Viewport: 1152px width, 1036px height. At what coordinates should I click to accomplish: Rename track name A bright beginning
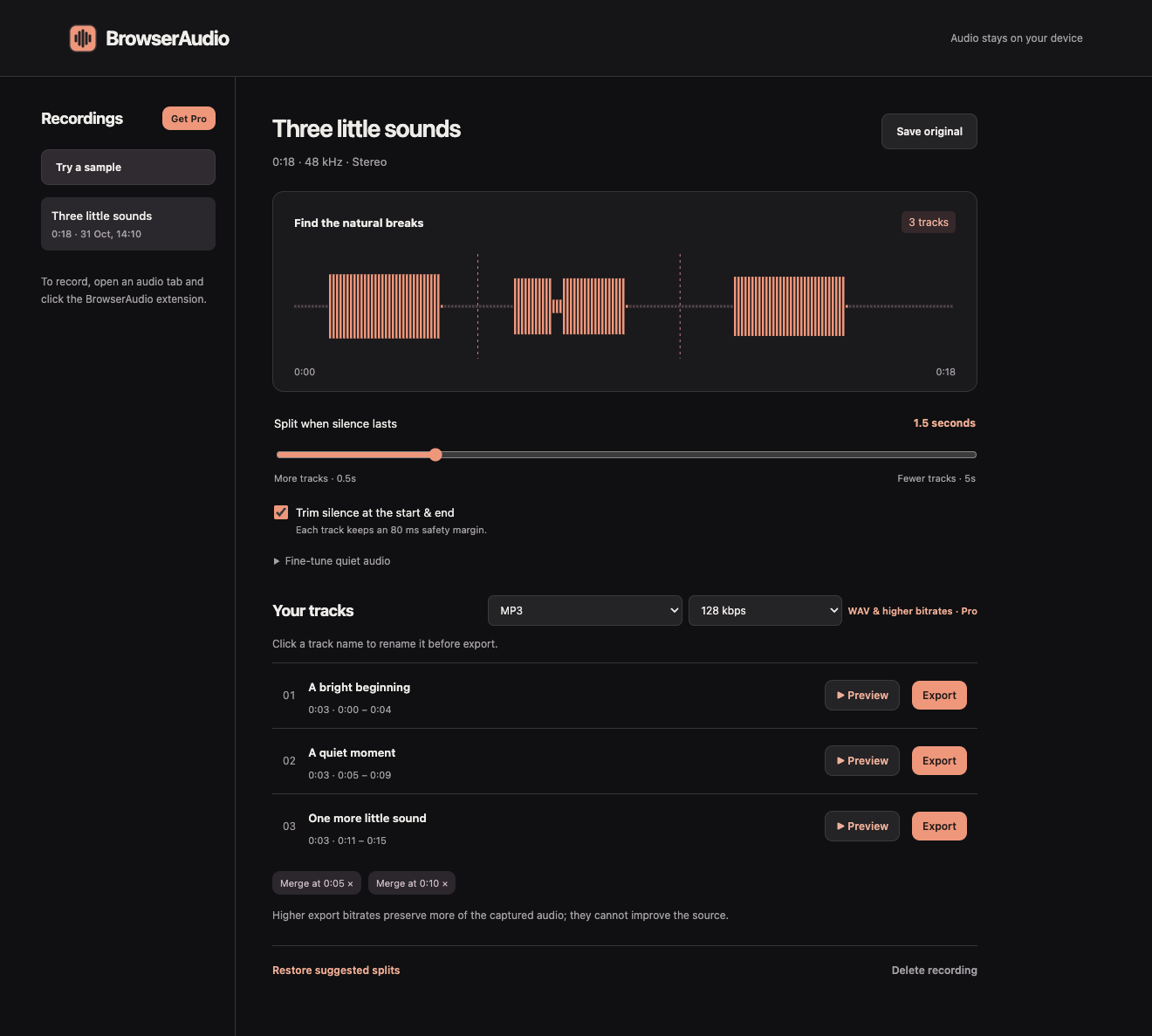(x=360, y=688)
